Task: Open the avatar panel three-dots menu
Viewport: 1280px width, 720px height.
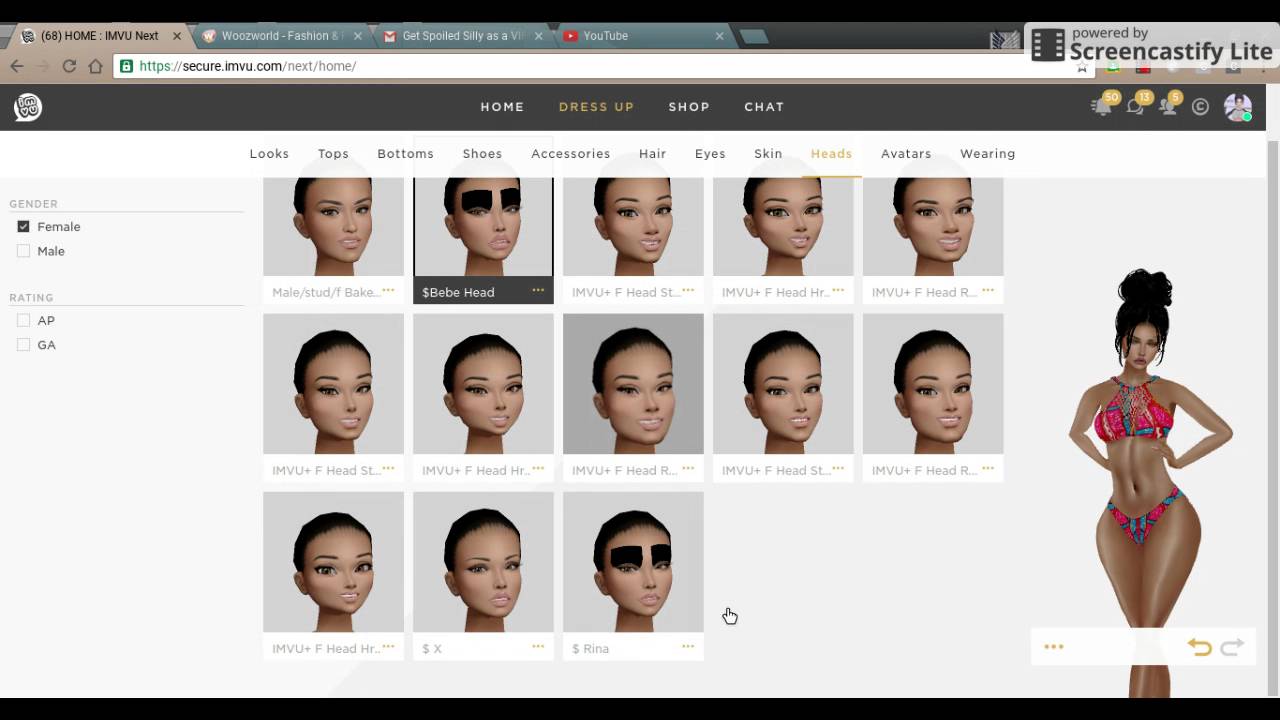Action: coord(1054,647)
